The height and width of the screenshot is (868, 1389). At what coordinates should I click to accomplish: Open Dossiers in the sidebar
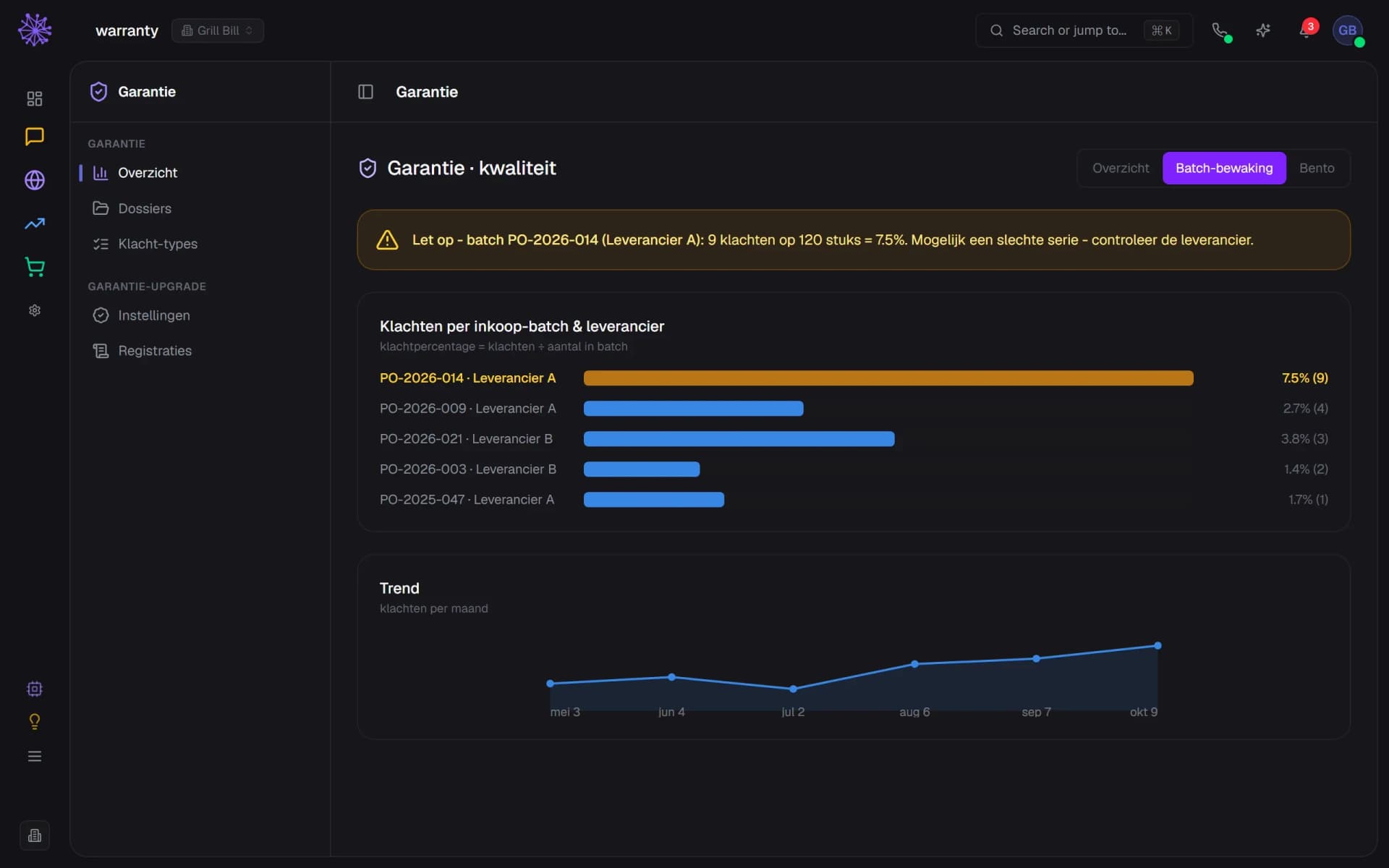[200, 208]
